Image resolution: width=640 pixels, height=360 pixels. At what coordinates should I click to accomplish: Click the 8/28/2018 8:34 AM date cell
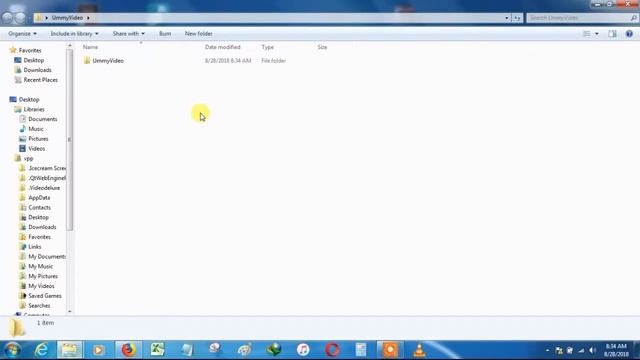pyautogui.click(x=228, y=60)
